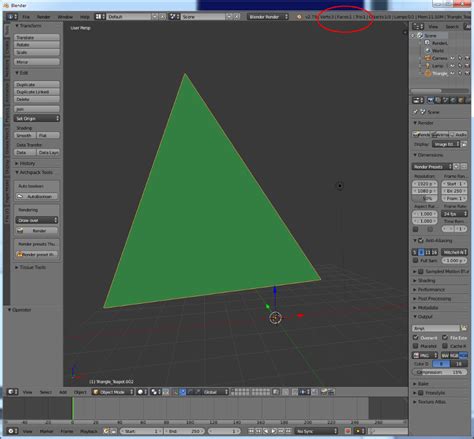Click the Duplicate button in tool shelf
This screenshot has width=474, height=439.
click(37, 85)
